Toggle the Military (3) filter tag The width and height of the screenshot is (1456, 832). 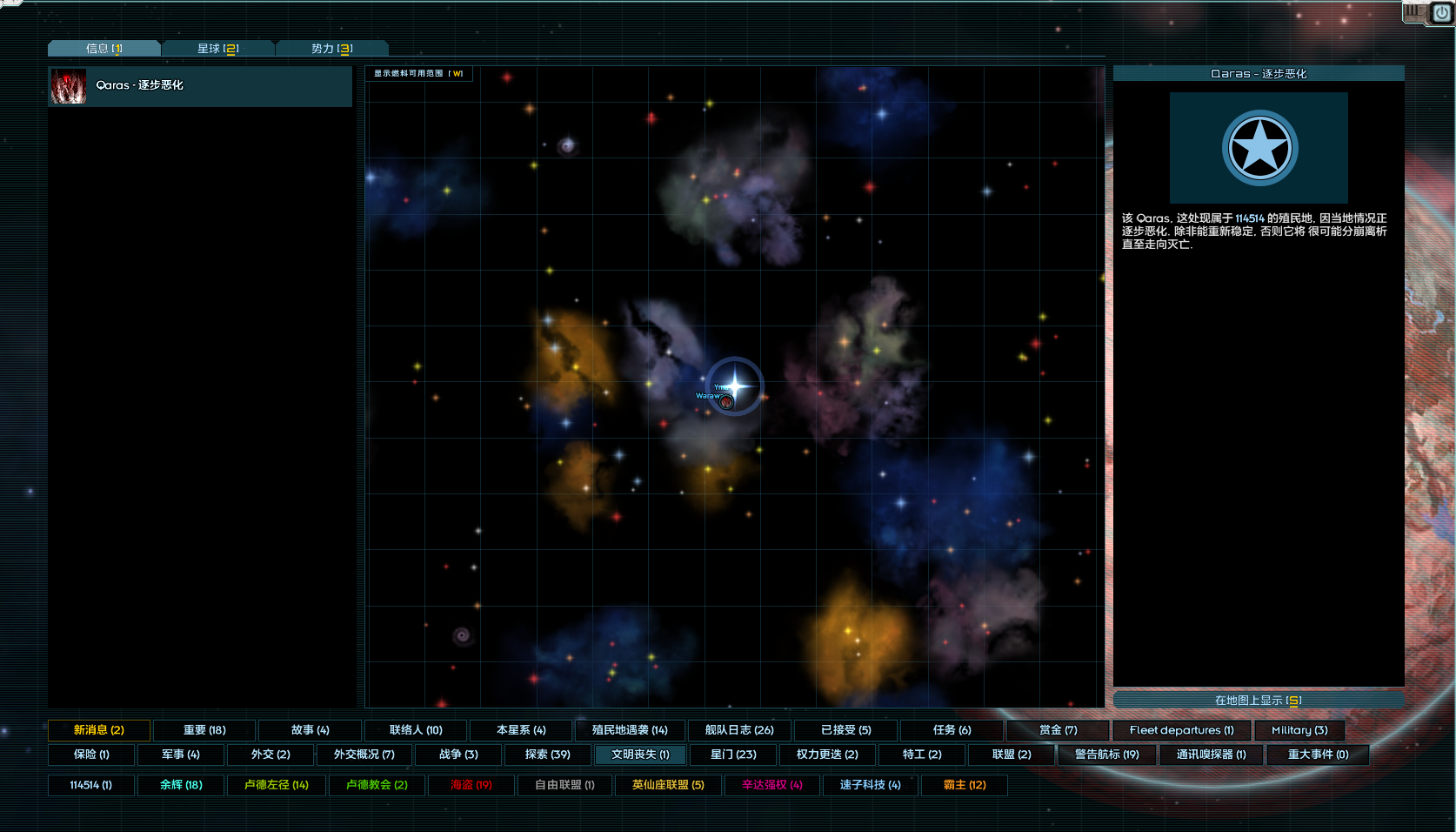tap(1299, 730)
